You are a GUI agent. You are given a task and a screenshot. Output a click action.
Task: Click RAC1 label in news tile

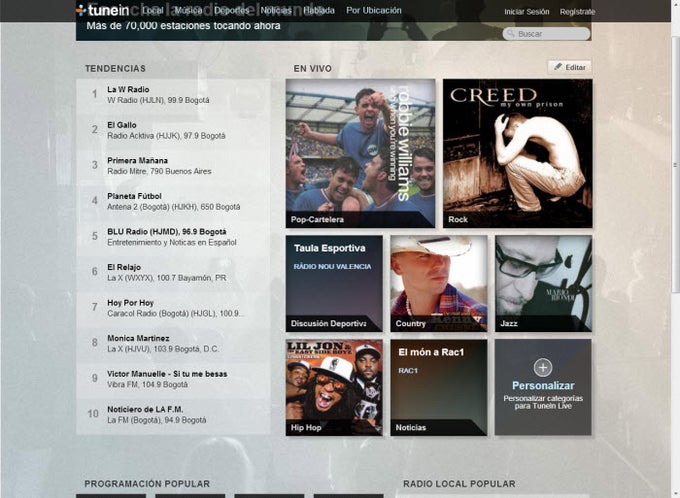(408, 370)
